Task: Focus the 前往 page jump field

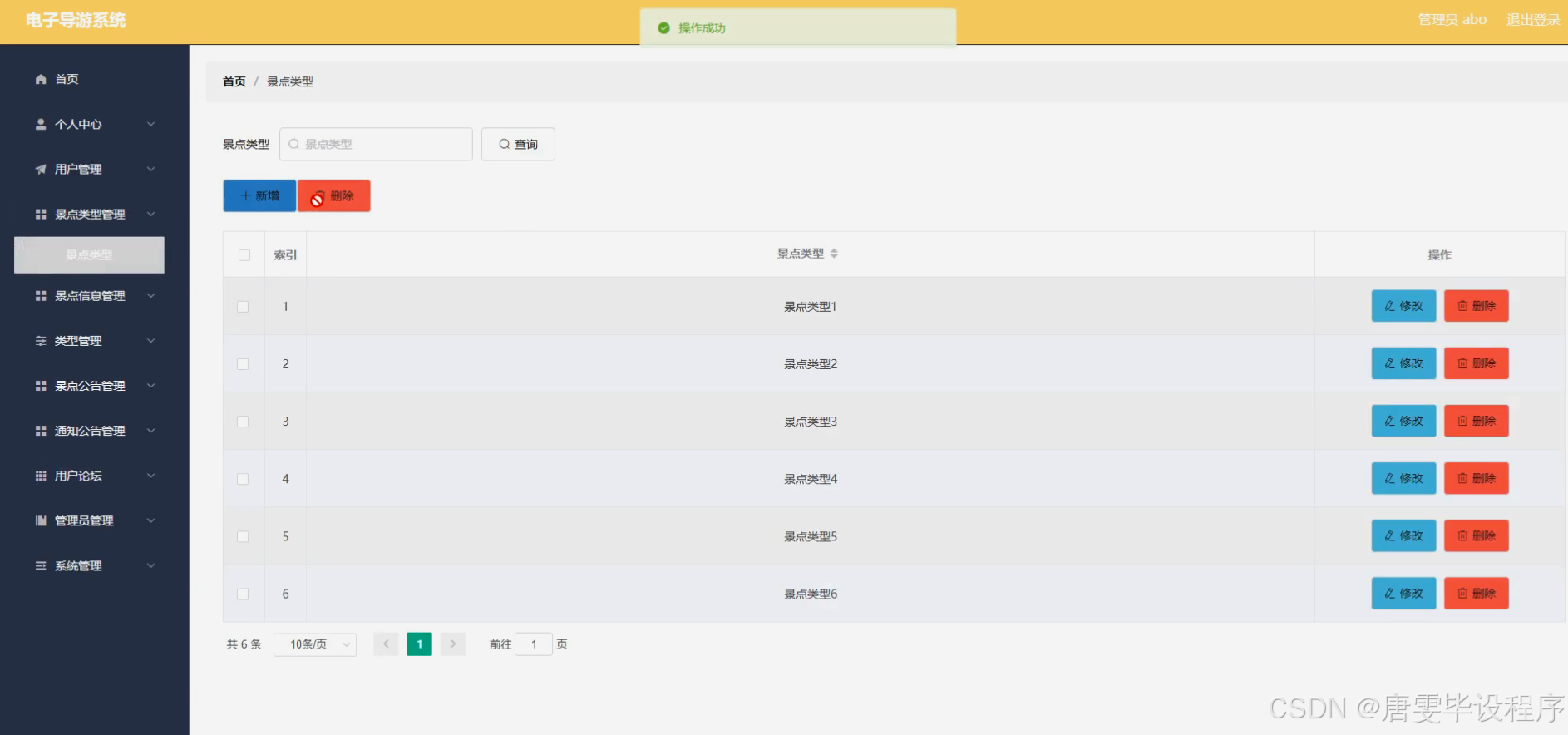Action: [x=534, y=644]
